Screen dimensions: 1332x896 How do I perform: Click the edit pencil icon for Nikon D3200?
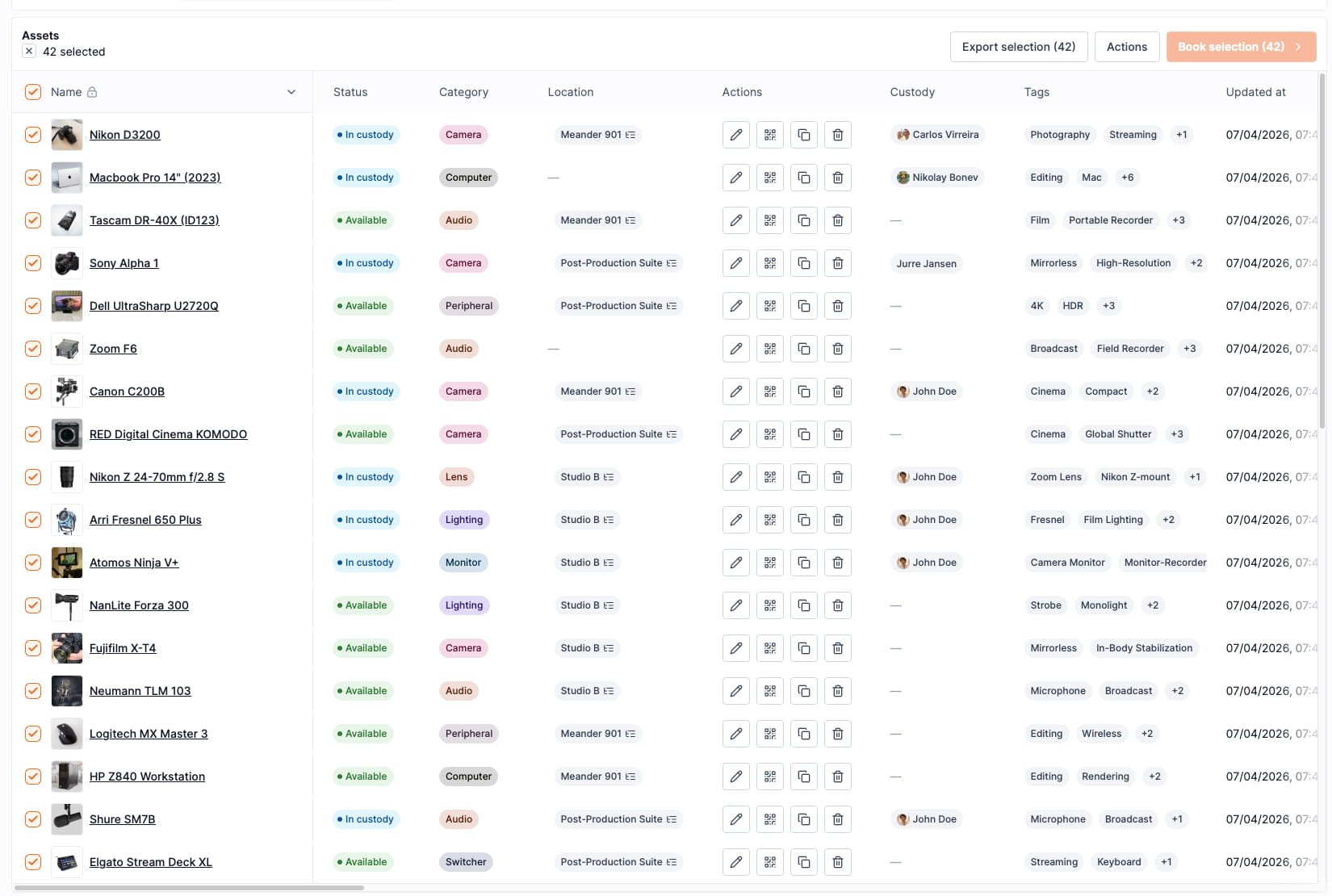735,135
